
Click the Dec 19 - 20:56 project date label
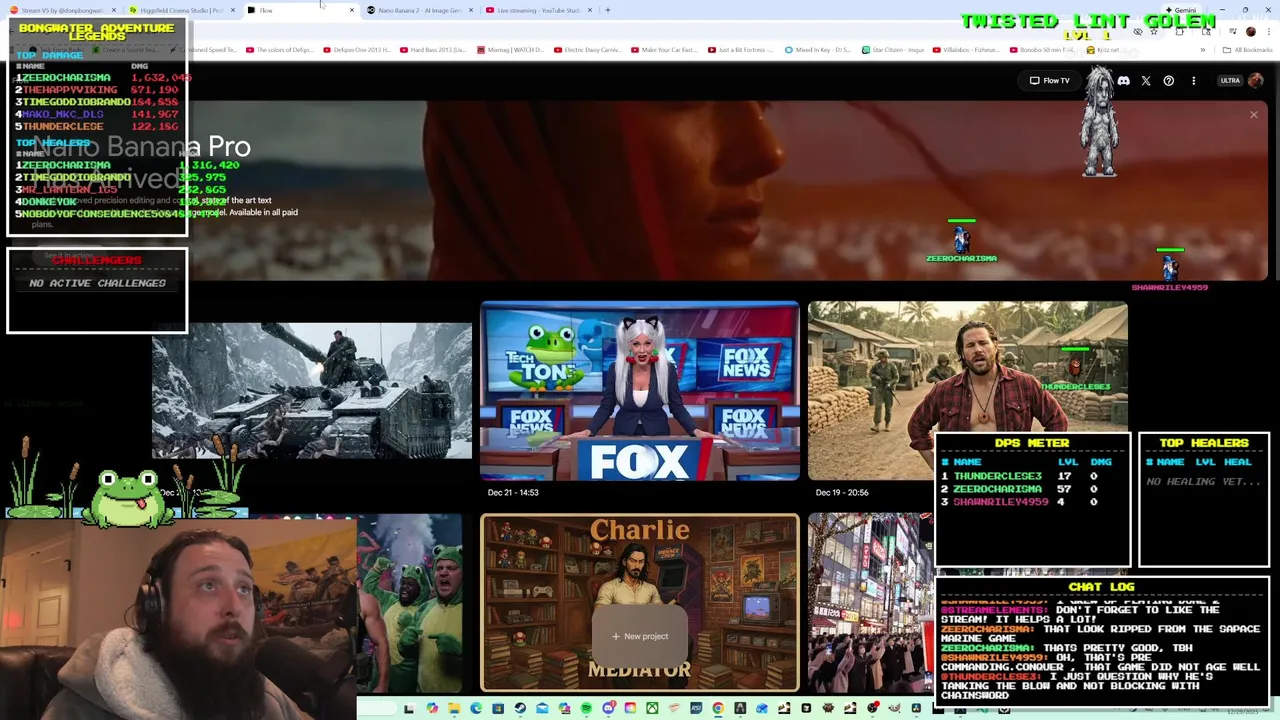point(842,492)
